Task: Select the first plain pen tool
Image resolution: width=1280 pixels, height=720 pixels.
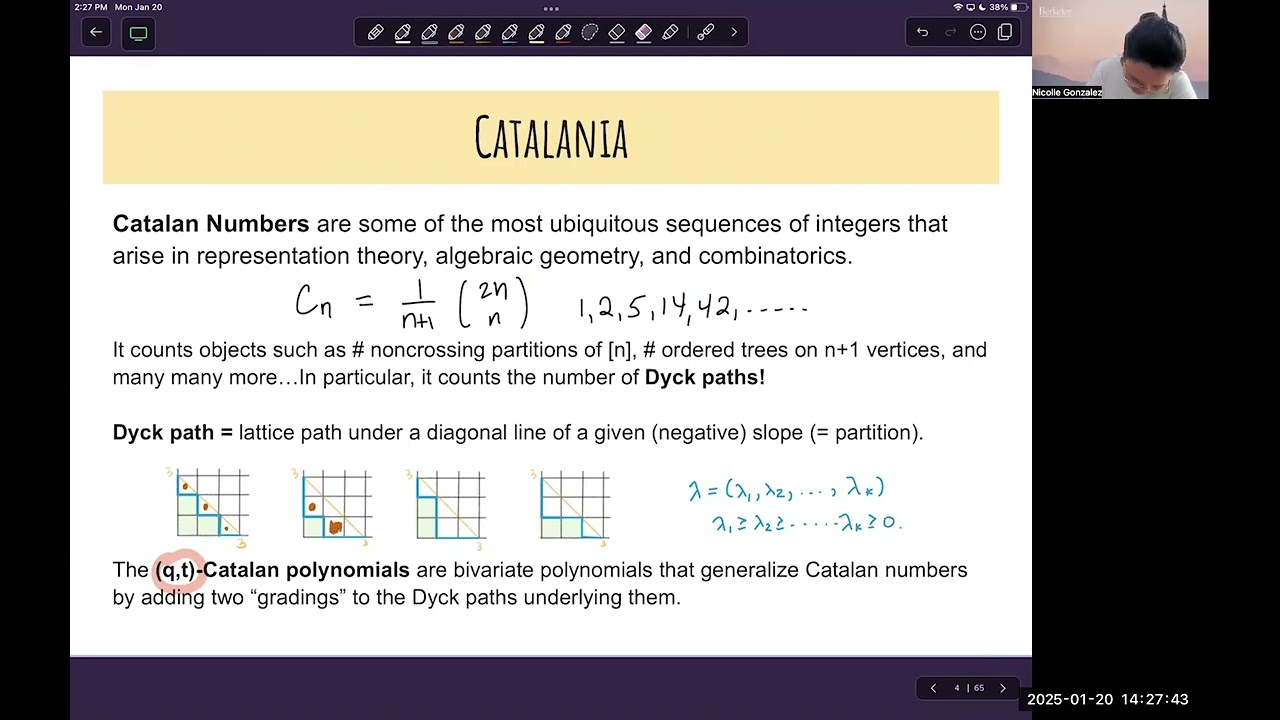Action: click(x=375, y=33)
